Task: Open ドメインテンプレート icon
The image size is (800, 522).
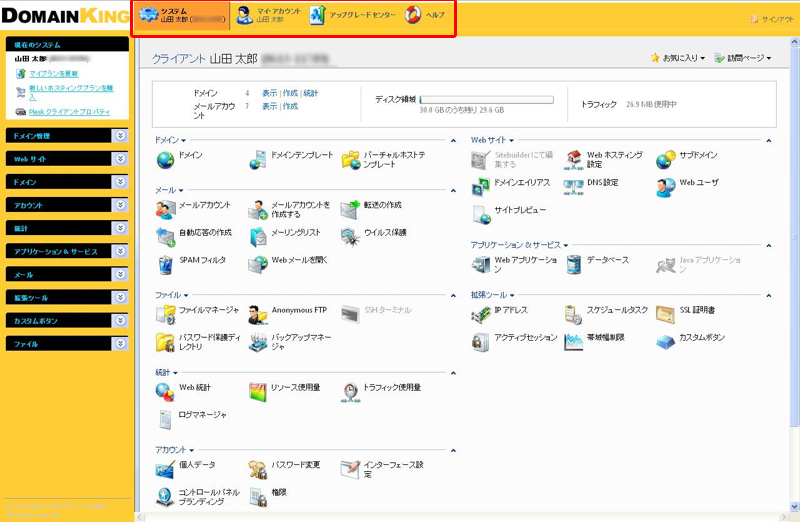Action: (258, 160)
